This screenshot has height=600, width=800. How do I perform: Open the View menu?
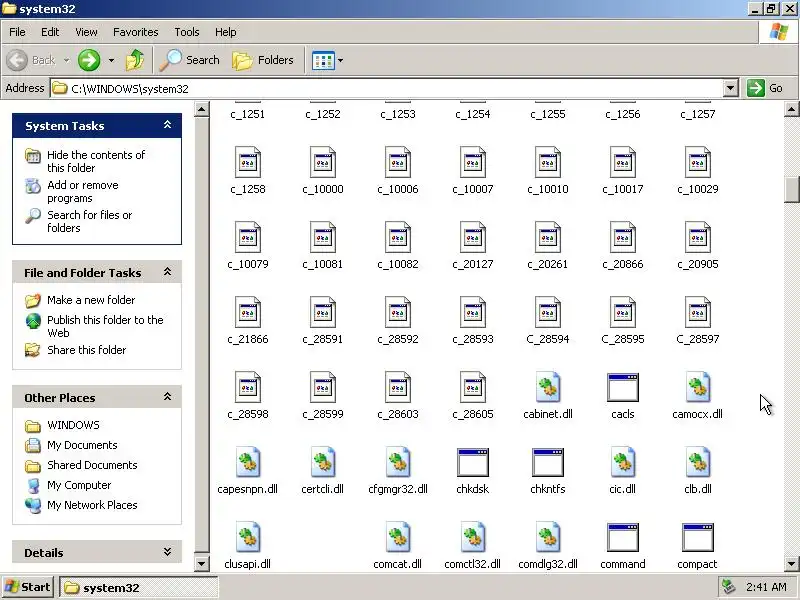[x=86, y=32]
